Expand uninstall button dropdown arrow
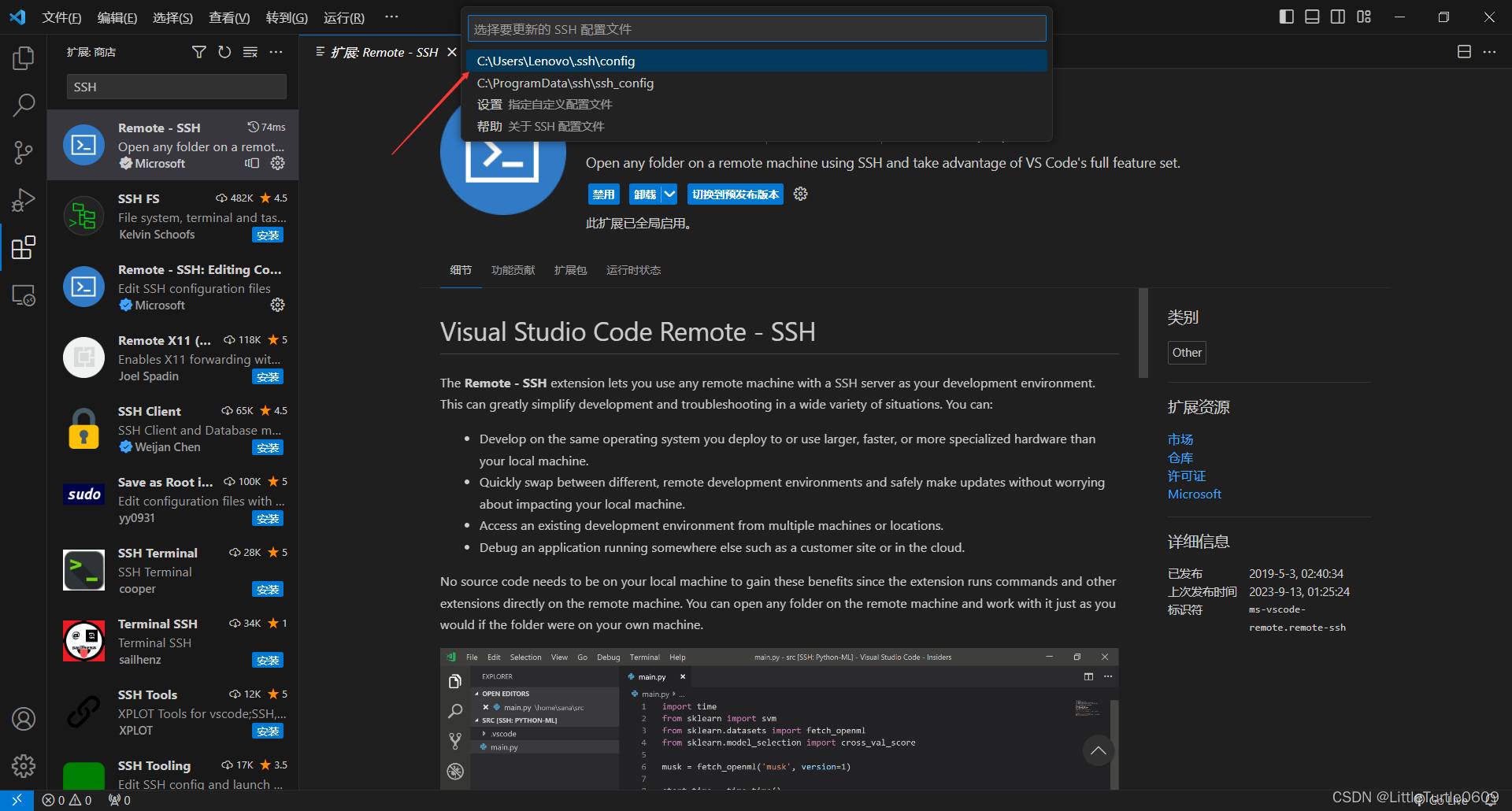Image resolution: width=1512 pixels, height=811 pixels. [x=669, y=194]
